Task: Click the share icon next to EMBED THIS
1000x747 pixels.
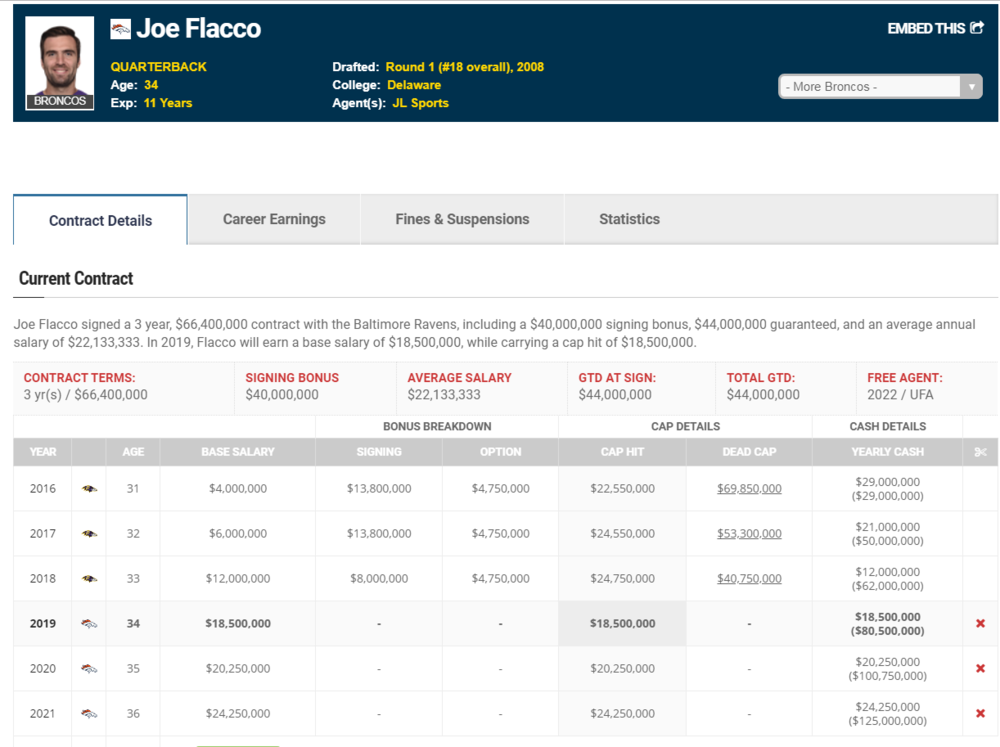Action: pos(976,28)
